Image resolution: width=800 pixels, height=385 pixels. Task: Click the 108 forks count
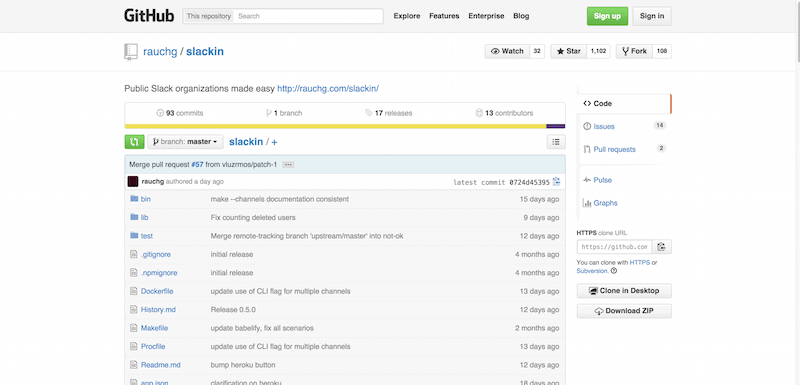(x=662, y=51)
